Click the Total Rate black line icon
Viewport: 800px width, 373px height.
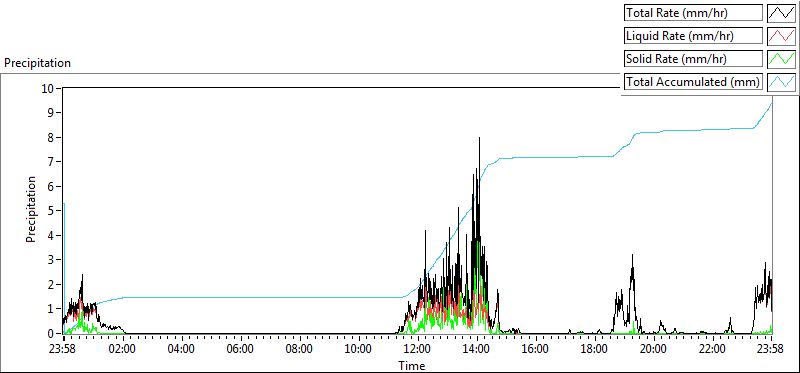pyautogui.click(x=781, y=13)
